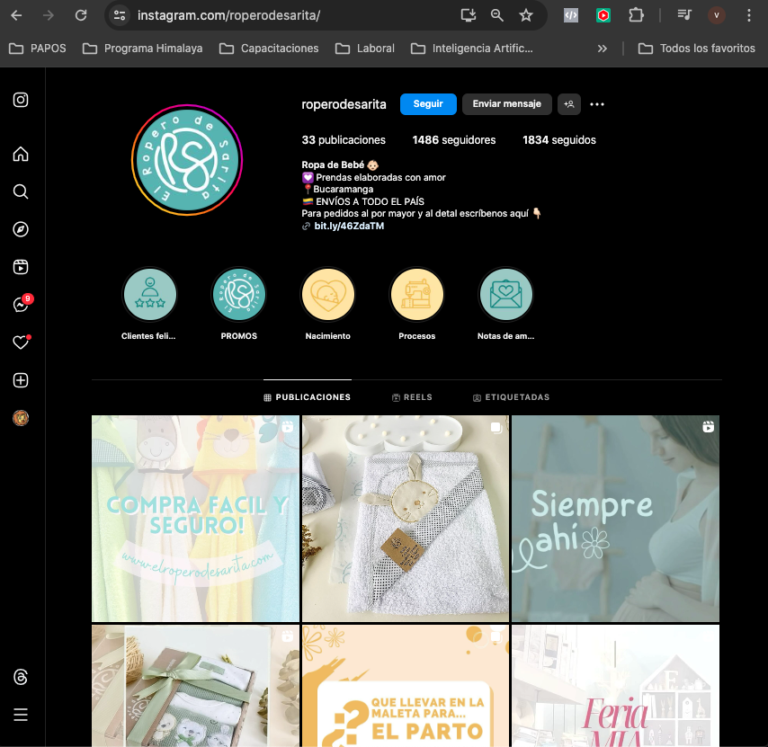Open PAPOS bookmarks folder
Screen dimensions: 768x747
point(37,48)
